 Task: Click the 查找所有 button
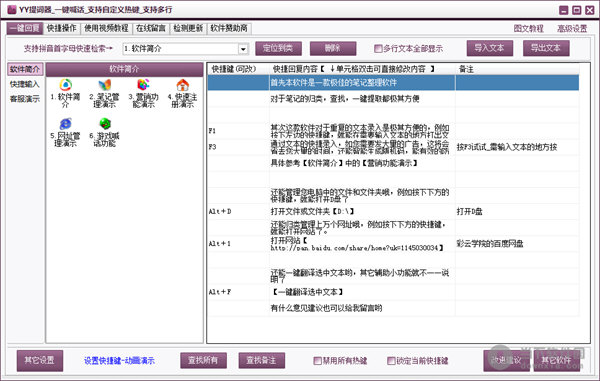tap(203, 360)
